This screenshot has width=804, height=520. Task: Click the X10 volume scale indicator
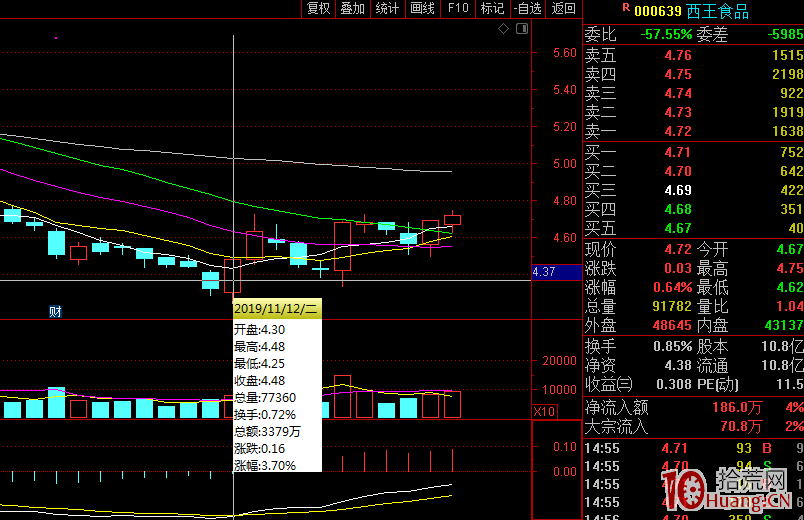point(545,411)
